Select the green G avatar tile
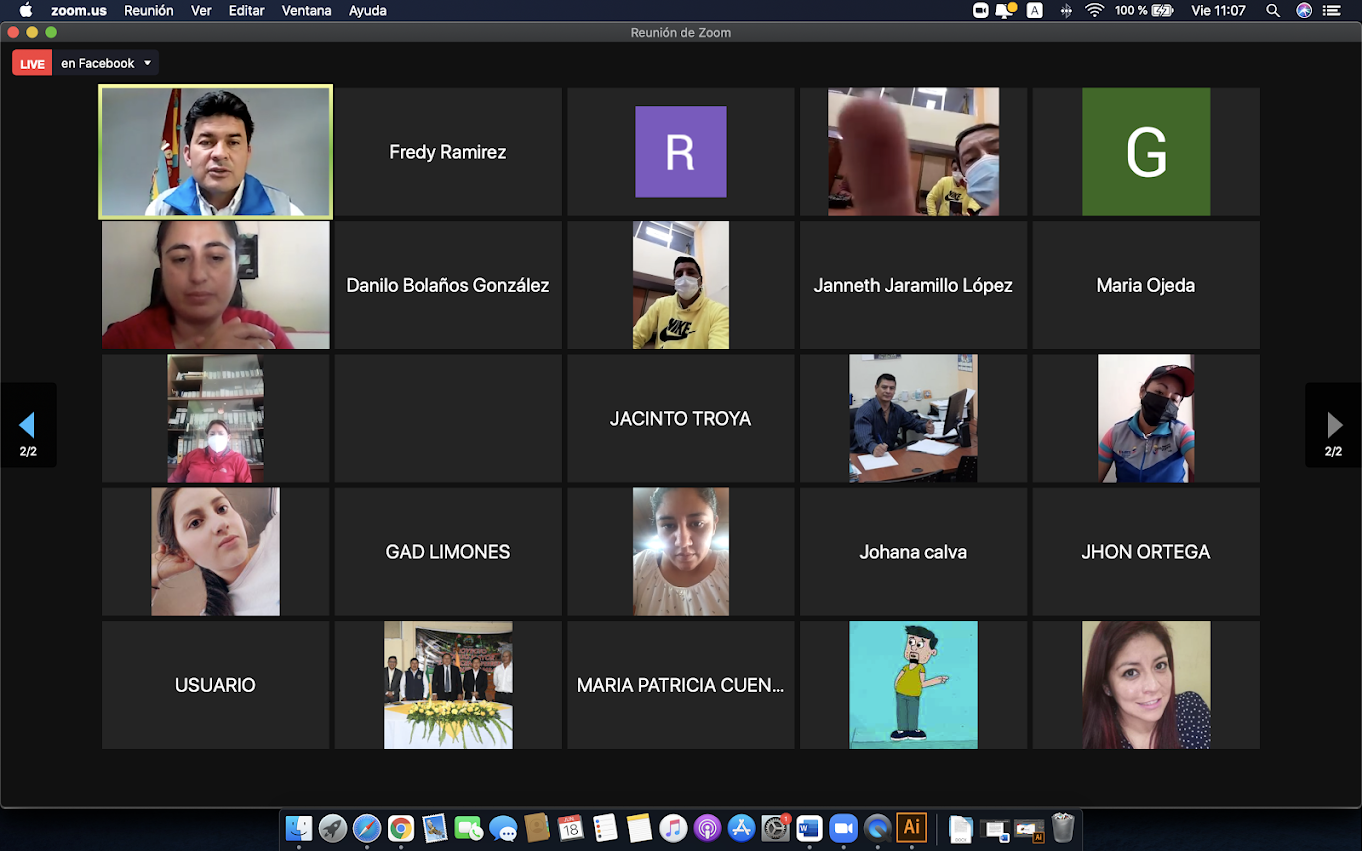This screenshot has width=1362, height=851. (1146, 152)
